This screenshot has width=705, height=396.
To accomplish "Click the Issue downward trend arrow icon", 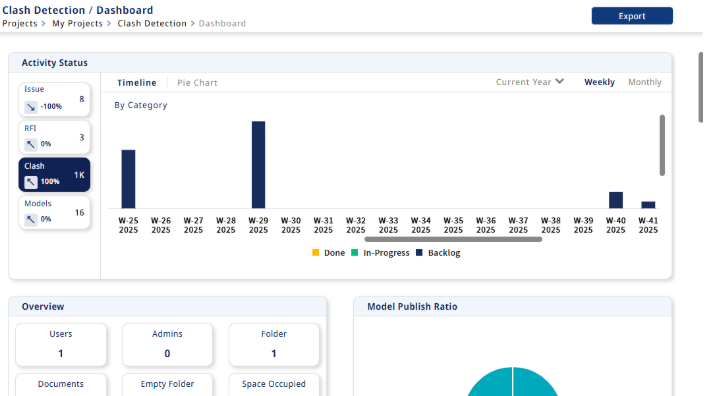I will pos(31,107).
